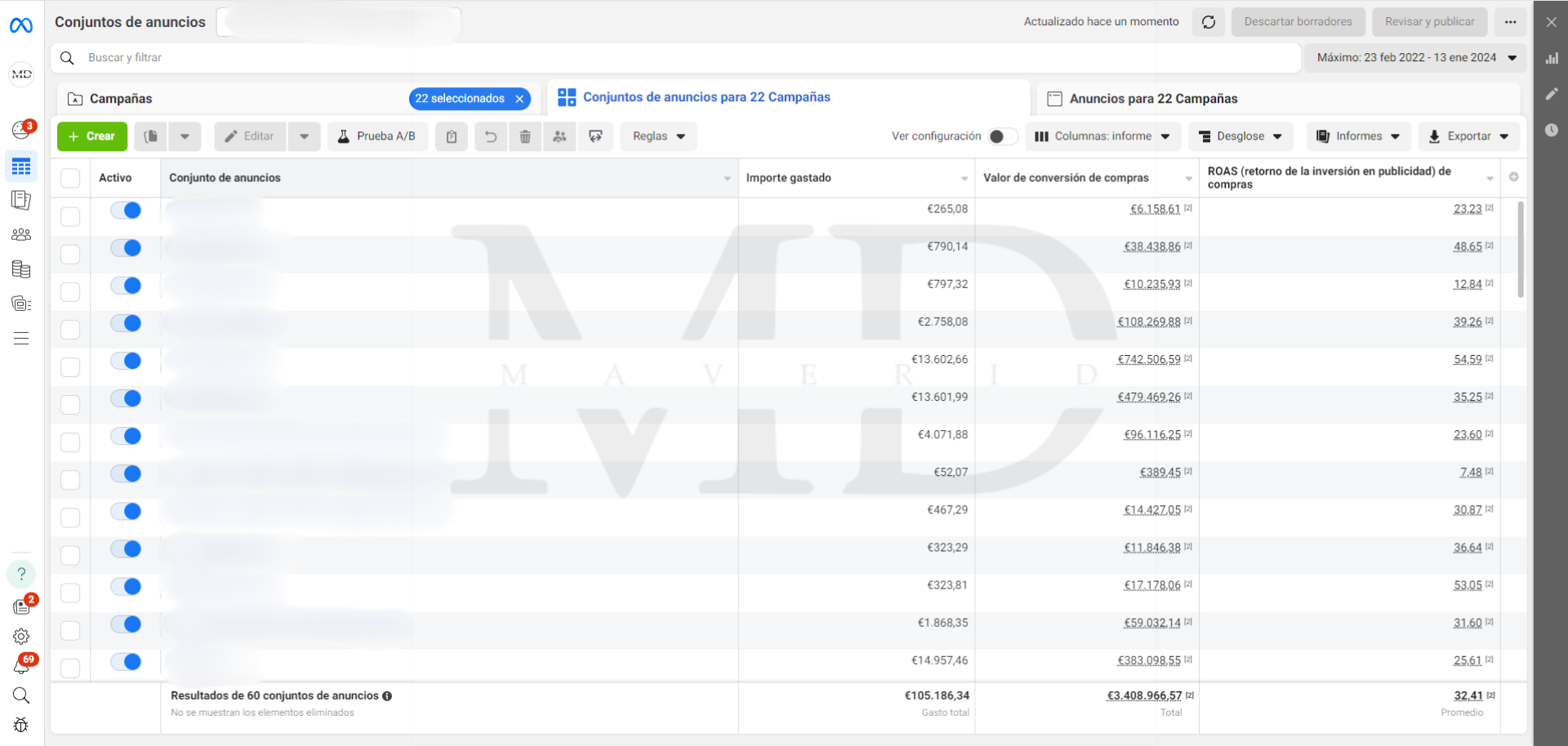1568x746 pixels.
Task: Click the Prueba A/B button
Action: 376,136
